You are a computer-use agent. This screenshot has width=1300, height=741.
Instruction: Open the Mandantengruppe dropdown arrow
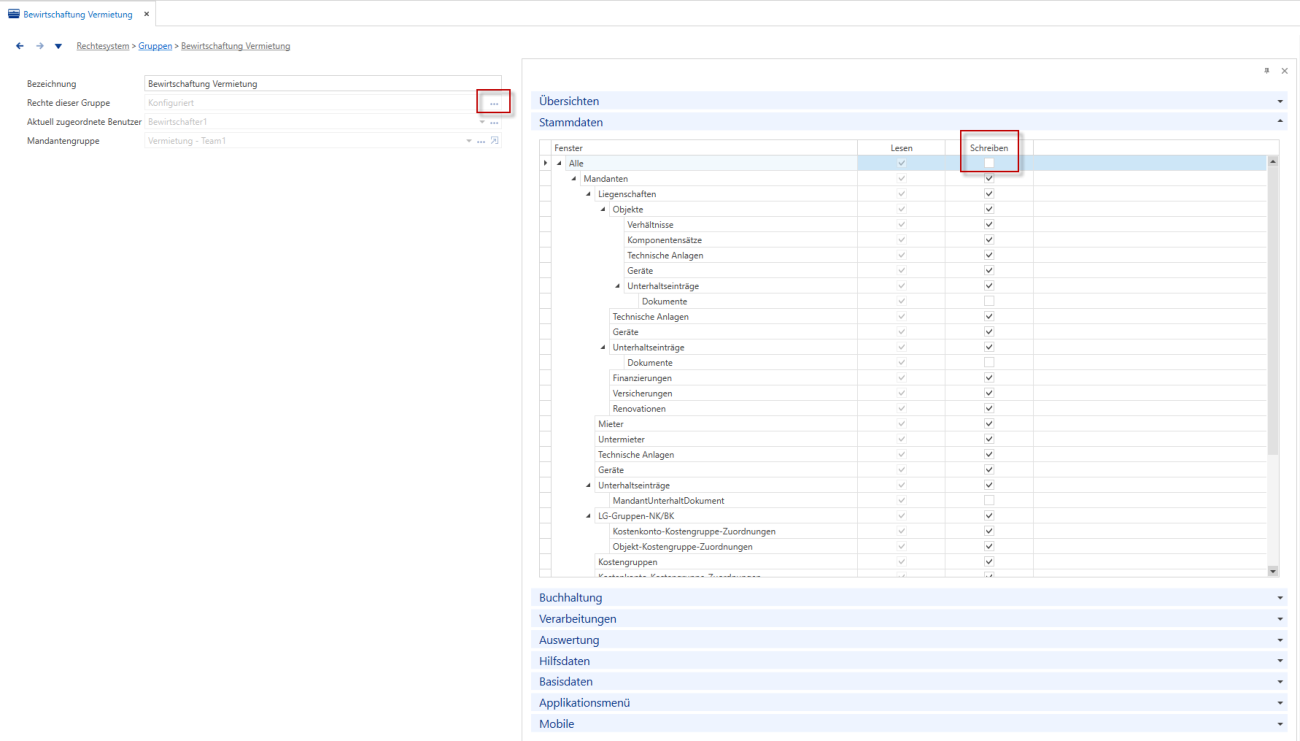[x=469, y=141]
